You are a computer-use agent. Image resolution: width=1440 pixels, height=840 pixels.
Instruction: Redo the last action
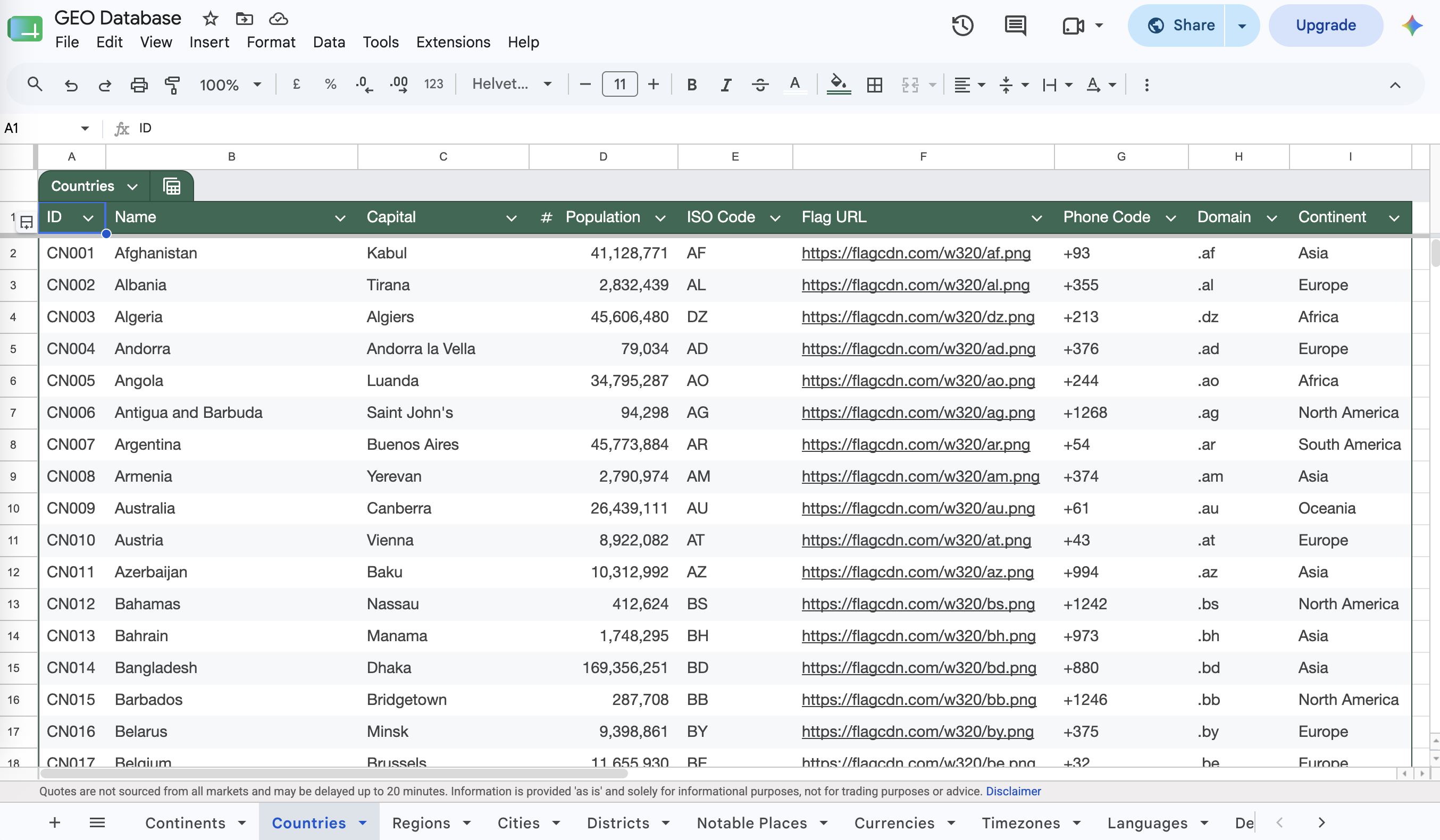tap(105, 85)
